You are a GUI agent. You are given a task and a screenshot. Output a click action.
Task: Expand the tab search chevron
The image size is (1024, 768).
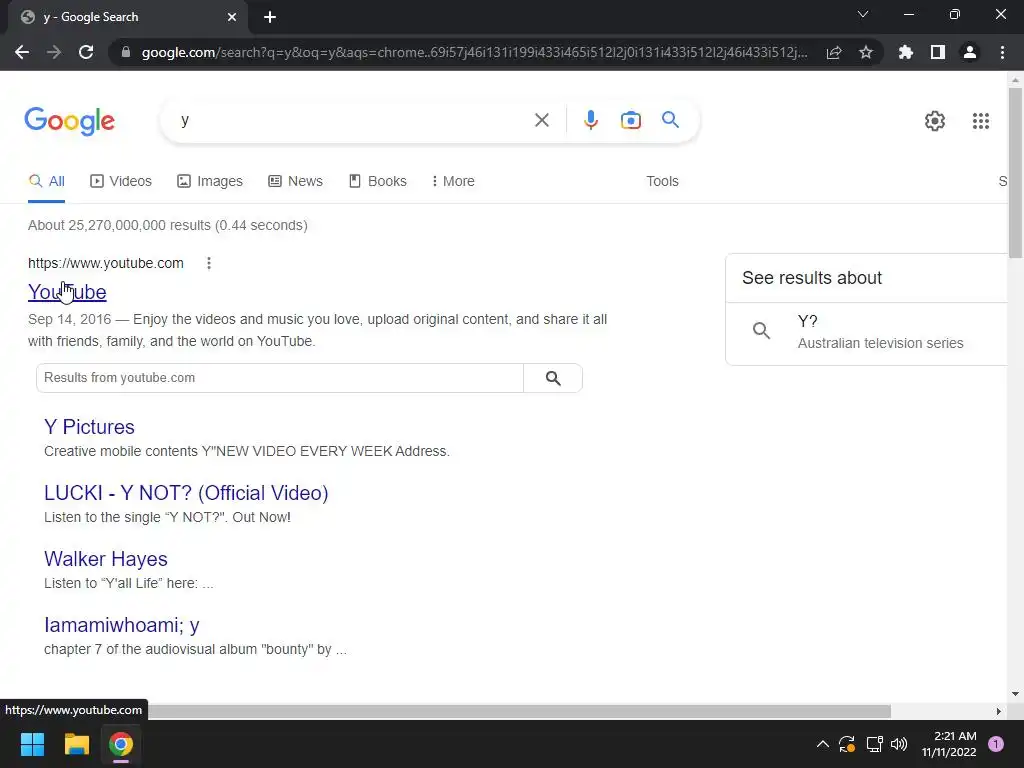(863, 14)
